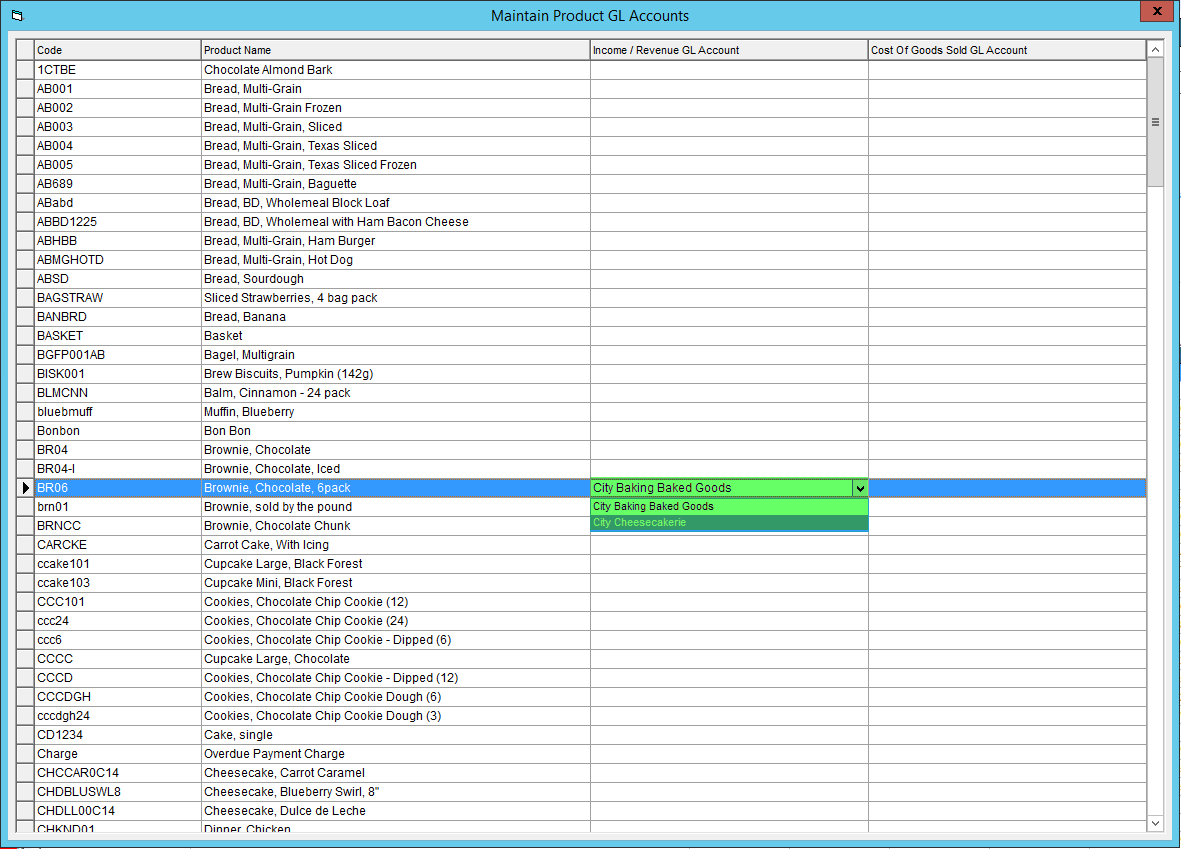
Task: Open the Income / Revenue account dropdown arrow
Action: point(860,488)
